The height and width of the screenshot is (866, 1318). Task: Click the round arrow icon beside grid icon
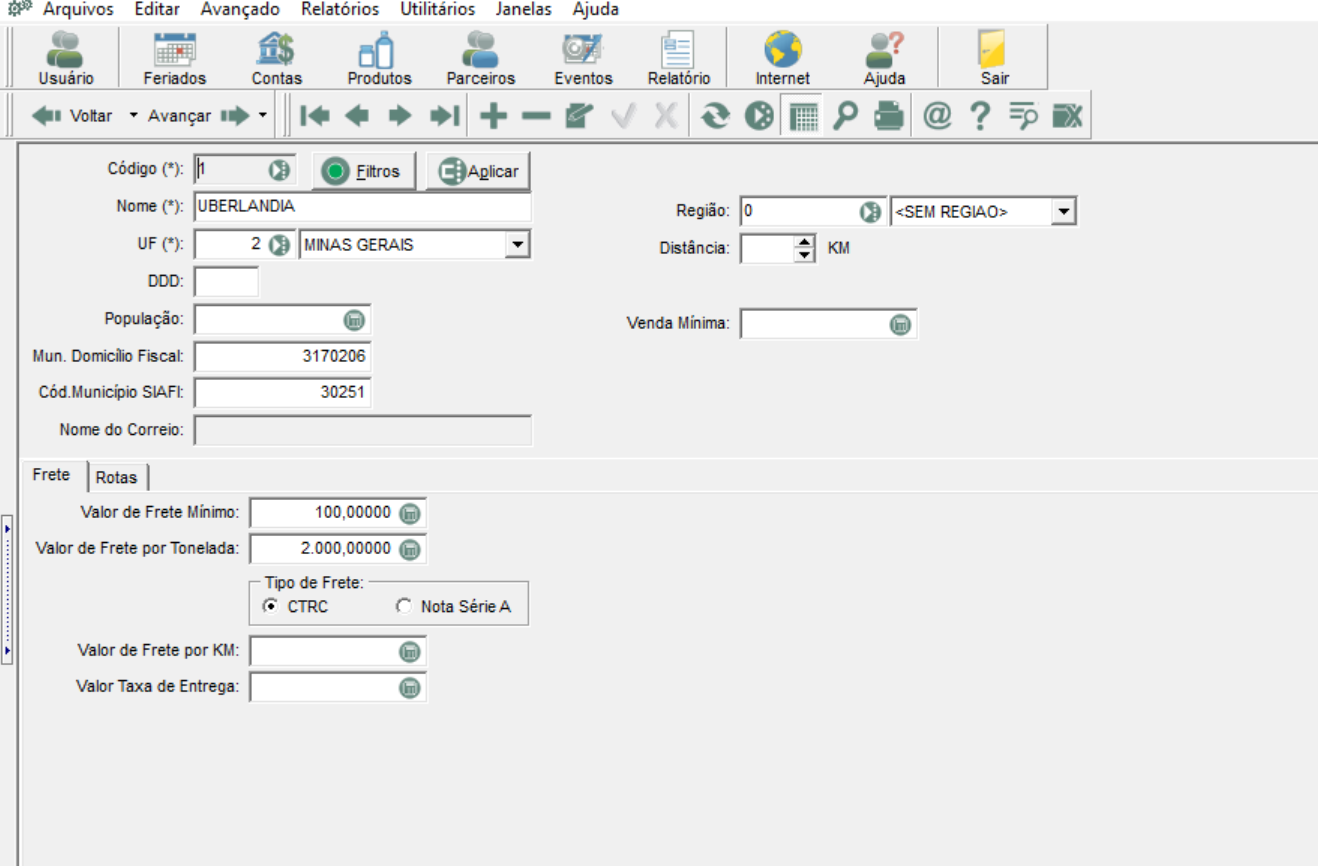760,116
